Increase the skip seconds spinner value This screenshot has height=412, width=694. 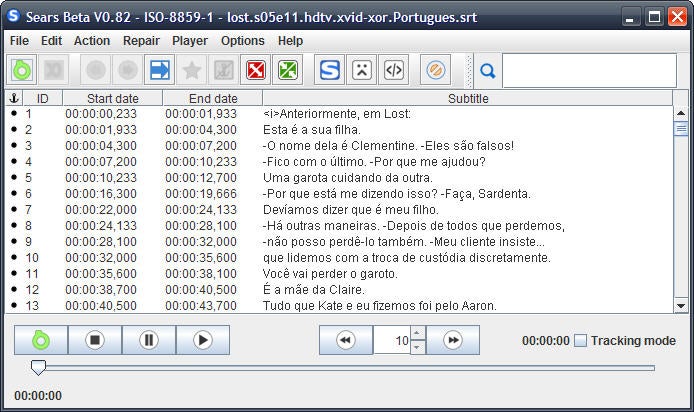[x=417, y=333]
